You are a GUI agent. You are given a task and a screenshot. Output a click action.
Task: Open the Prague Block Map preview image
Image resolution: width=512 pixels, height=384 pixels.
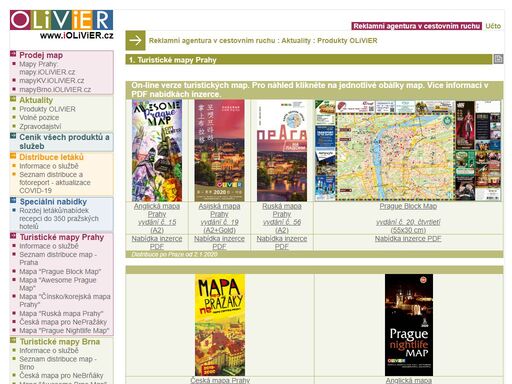click(408, 150)
